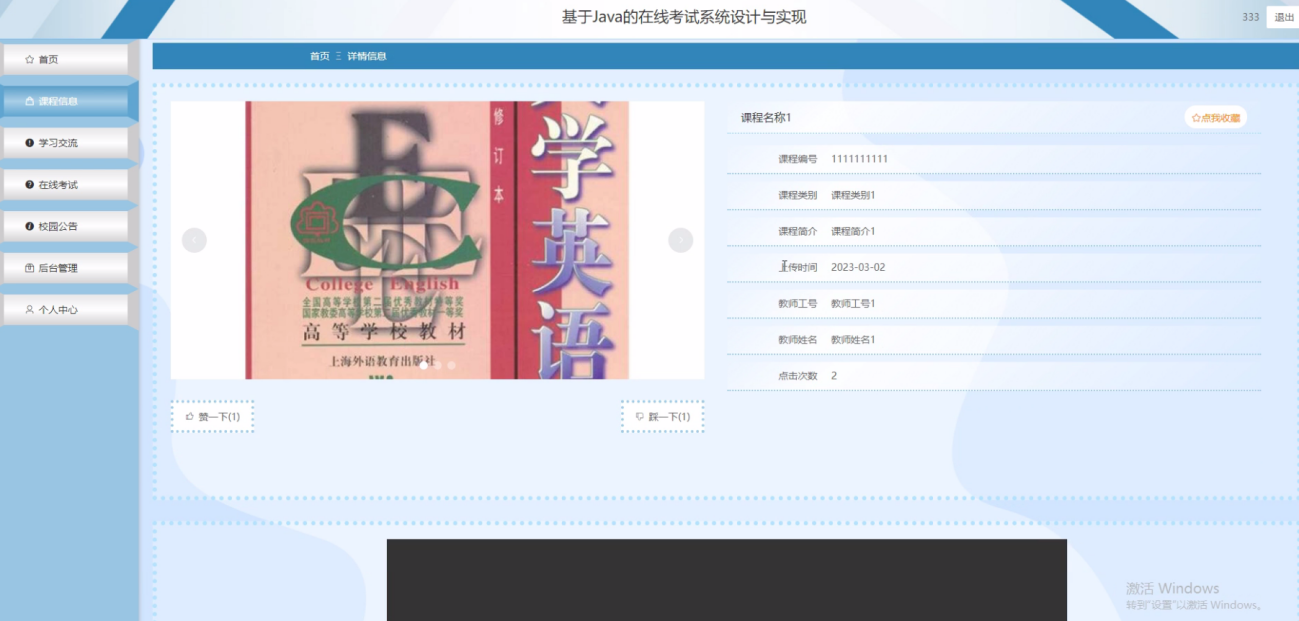Viewport: 1299px width, 621px height.
Task: Click the 教师姓名1 value
Action: [853, 339]
